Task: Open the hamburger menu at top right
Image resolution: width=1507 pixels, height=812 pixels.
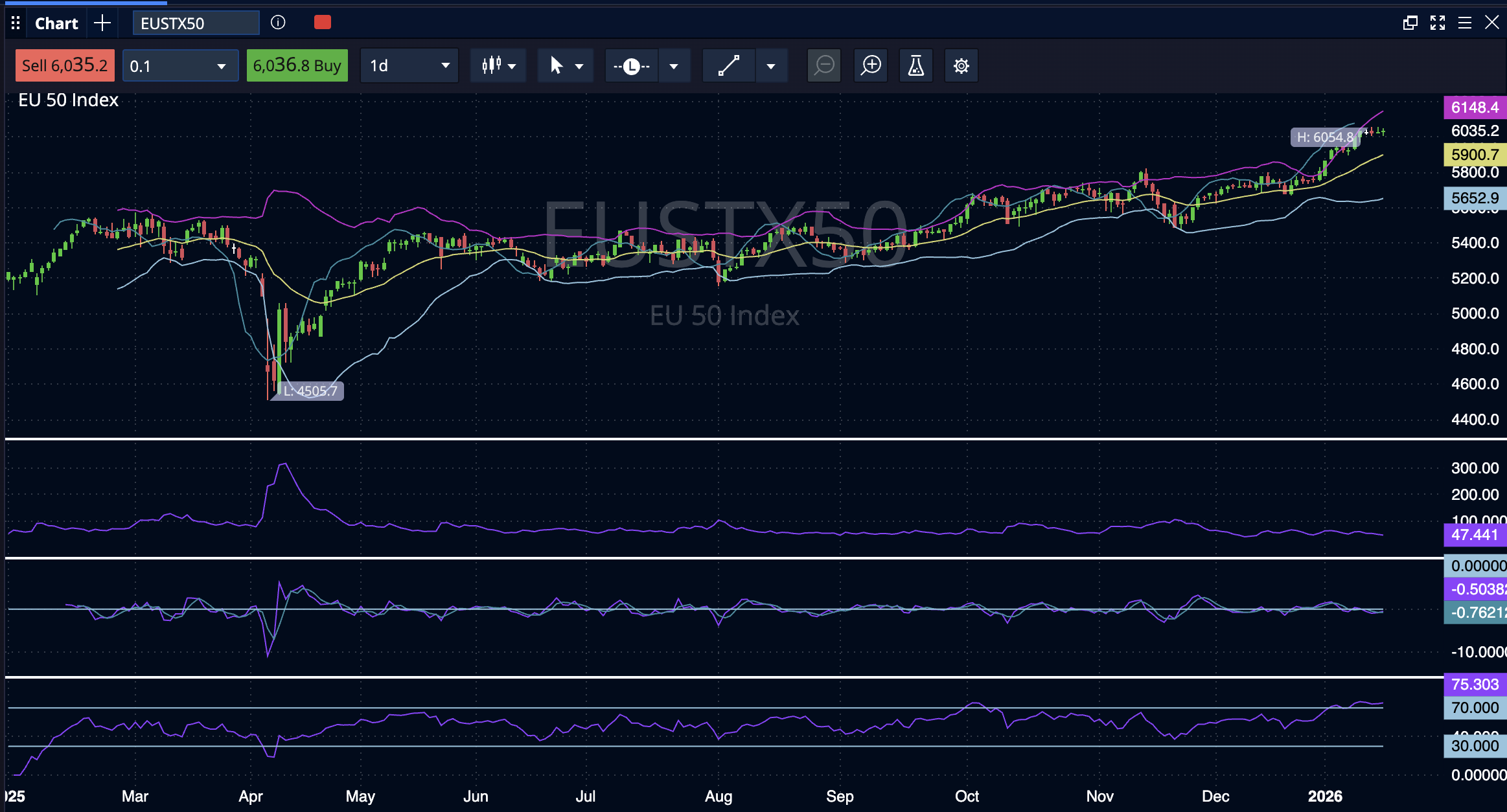Action: 1464,22
